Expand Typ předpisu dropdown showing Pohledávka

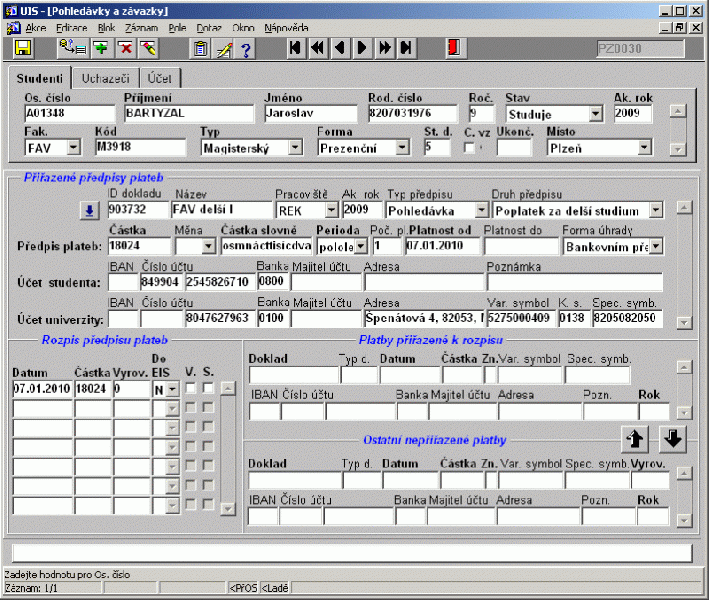coord(482,210)
